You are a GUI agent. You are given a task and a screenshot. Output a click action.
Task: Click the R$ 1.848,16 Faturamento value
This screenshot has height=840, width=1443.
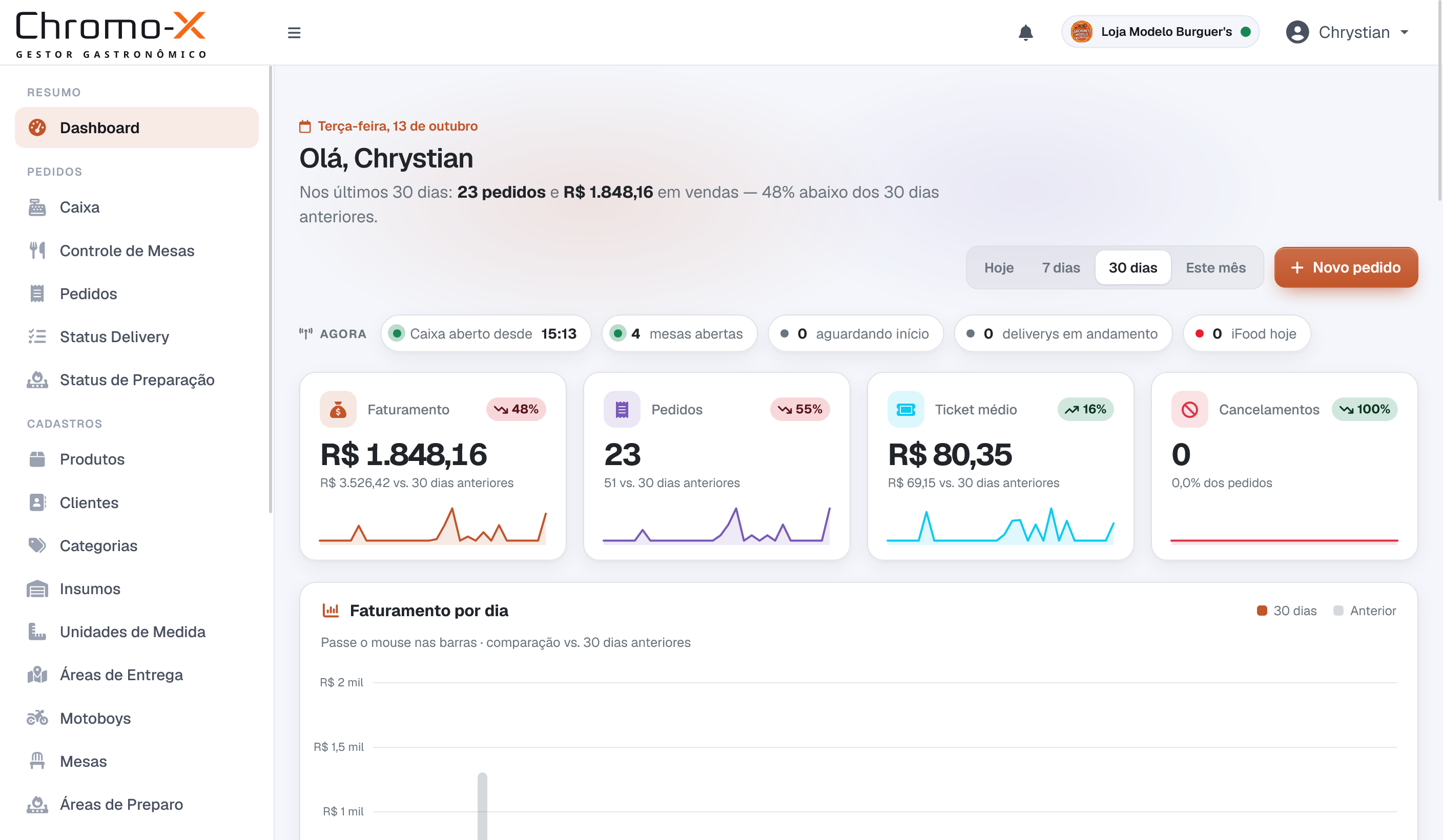coord(403,455)
